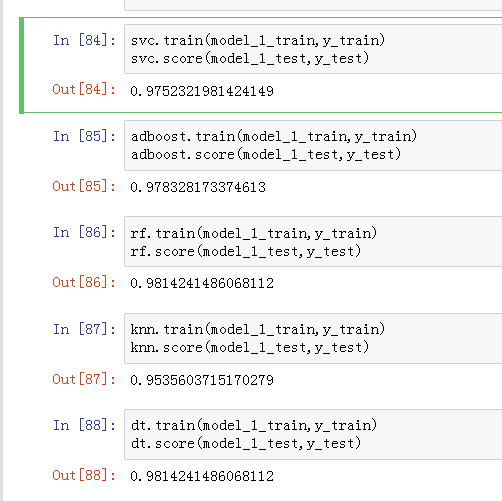Click the line rf.train(model_1_train,y_train)
Viewport: 502px width, 501px height.
point(254,233)
